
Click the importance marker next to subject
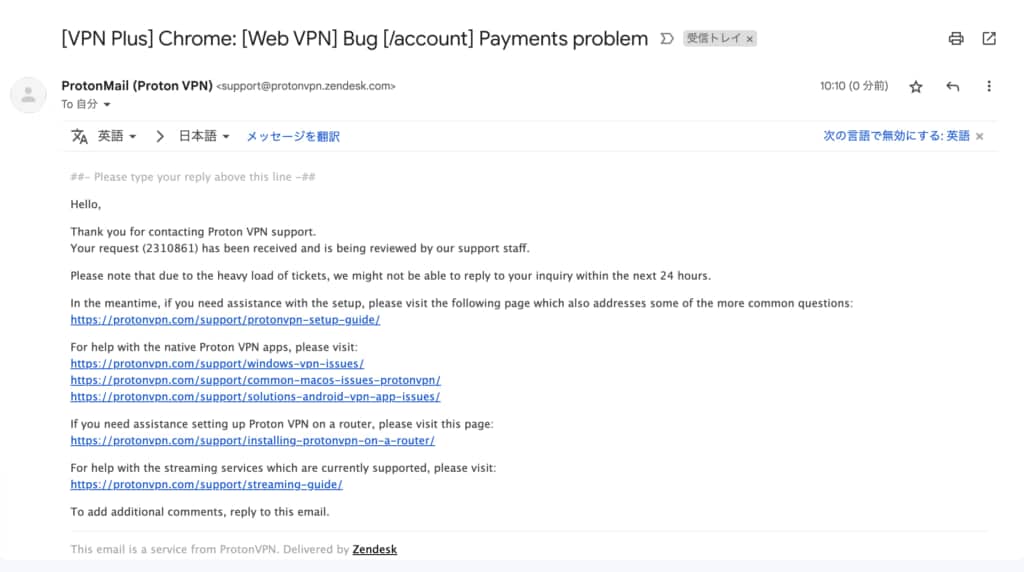tap(666, 39)
